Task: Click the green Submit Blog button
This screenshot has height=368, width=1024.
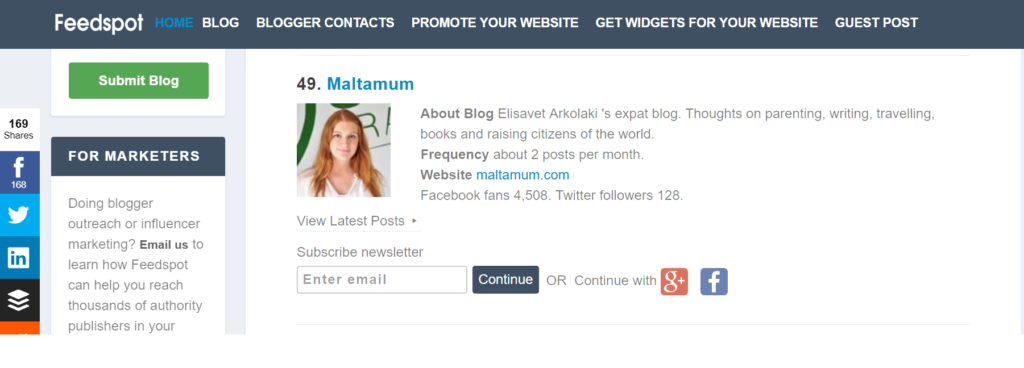Action: coord(138,81)
